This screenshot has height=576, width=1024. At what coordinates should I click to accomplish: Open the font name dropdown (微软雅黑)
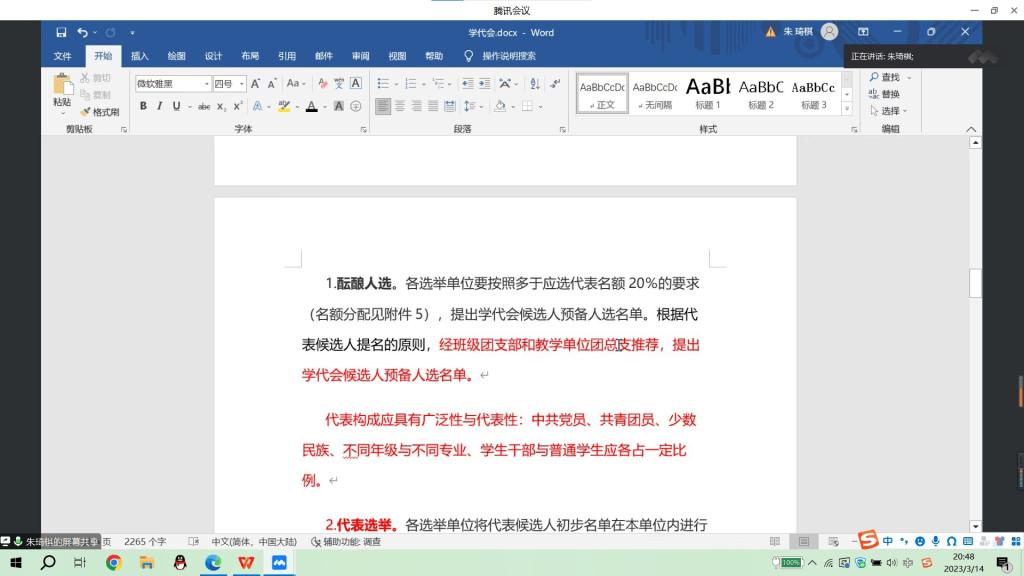click(207, 84)
